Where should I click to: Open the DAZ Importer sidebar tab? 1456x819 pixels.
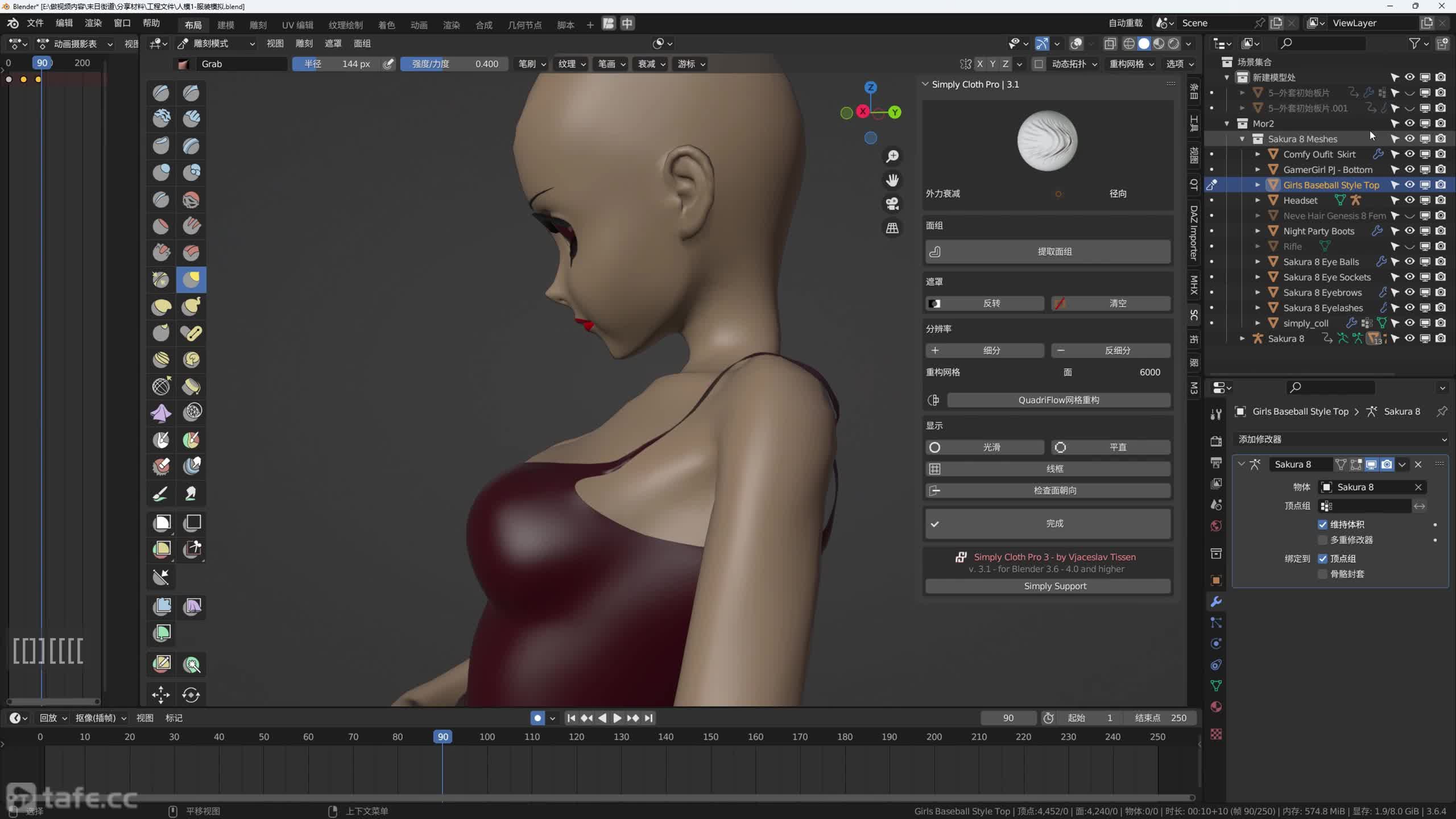coord(1194,233)
